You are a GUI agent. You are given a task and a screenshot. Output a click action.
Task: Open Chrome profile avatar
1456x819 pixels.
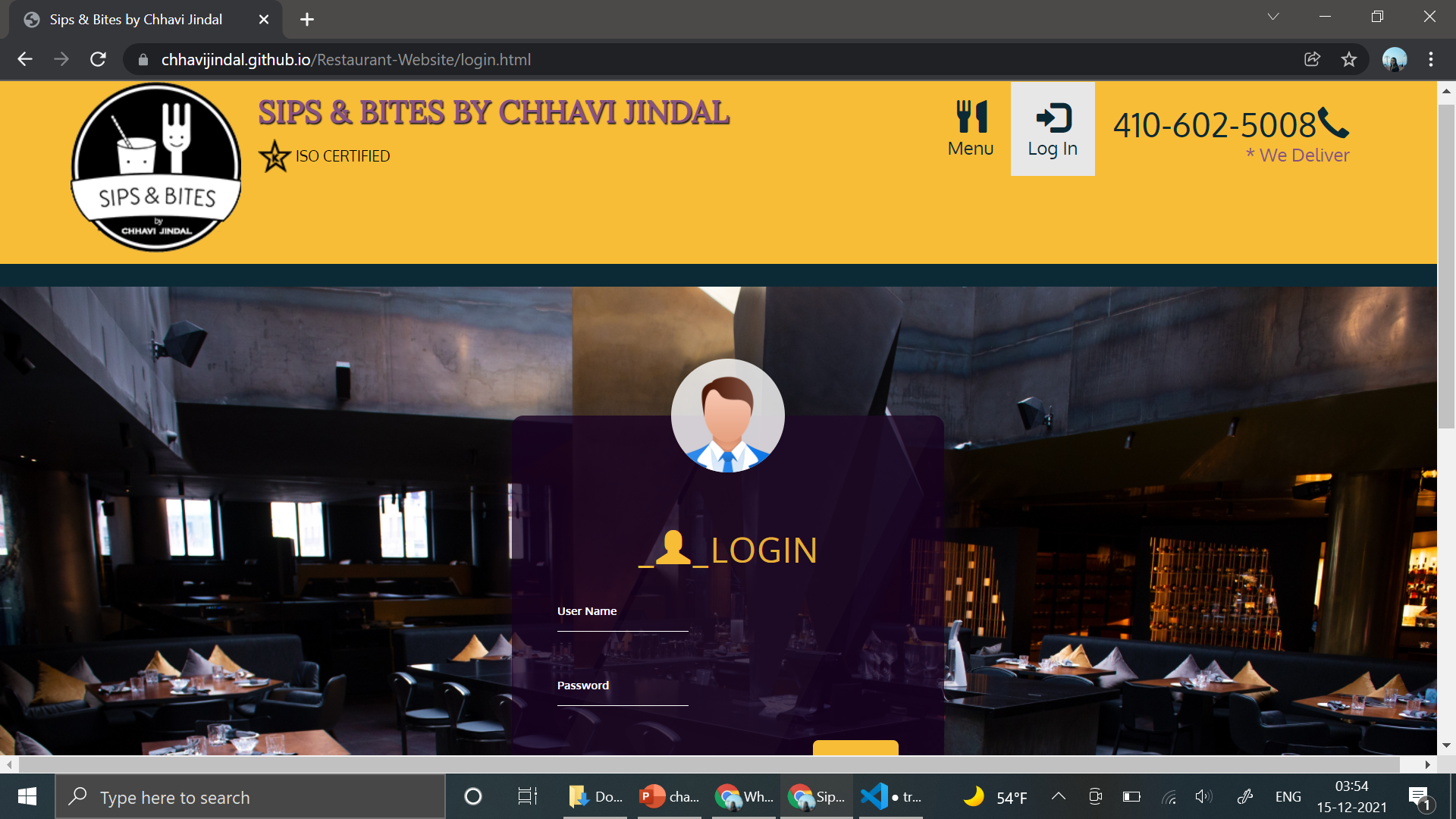[1394, 59]
